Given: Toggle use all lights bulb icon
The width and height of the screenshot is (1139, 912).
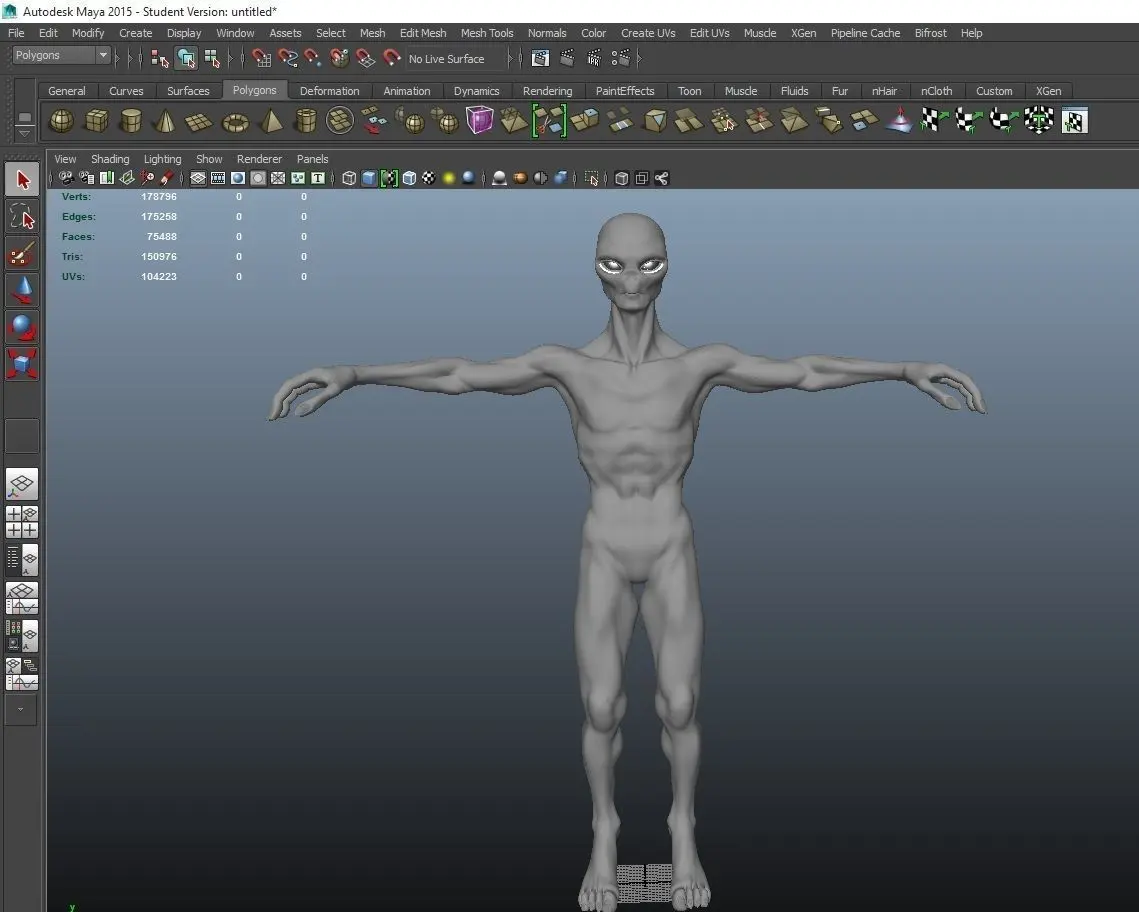Looking at the screenshot, I should click(449, 179).
